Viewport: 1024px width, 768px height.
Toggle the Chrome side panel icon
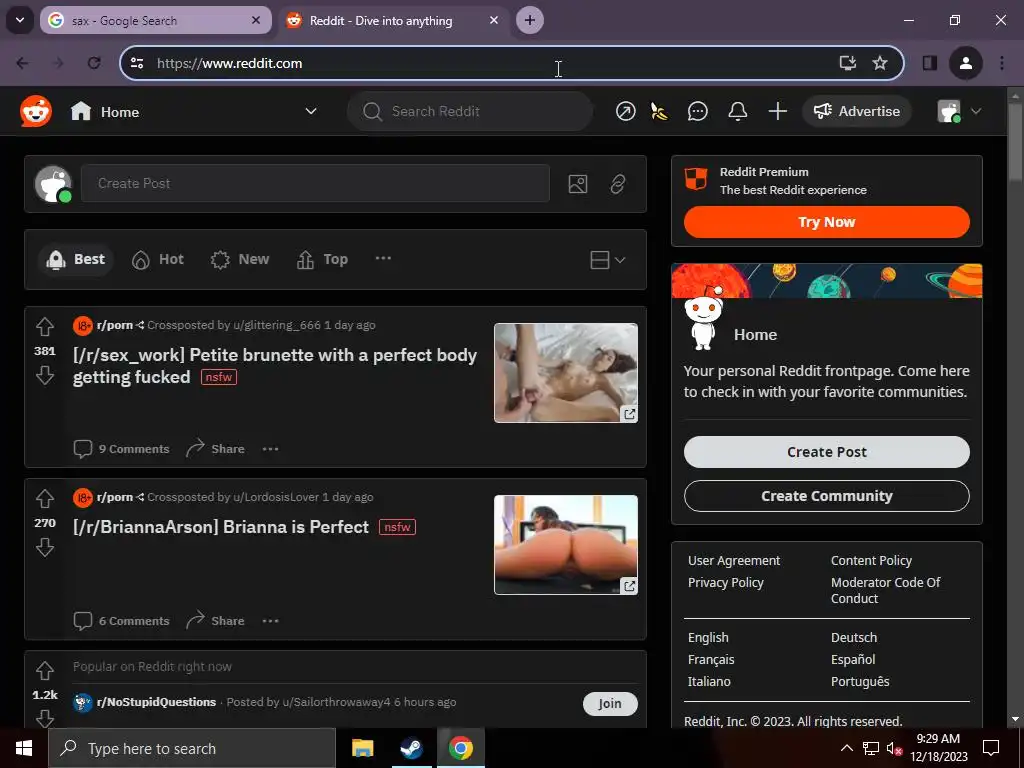tap(929, 63)
